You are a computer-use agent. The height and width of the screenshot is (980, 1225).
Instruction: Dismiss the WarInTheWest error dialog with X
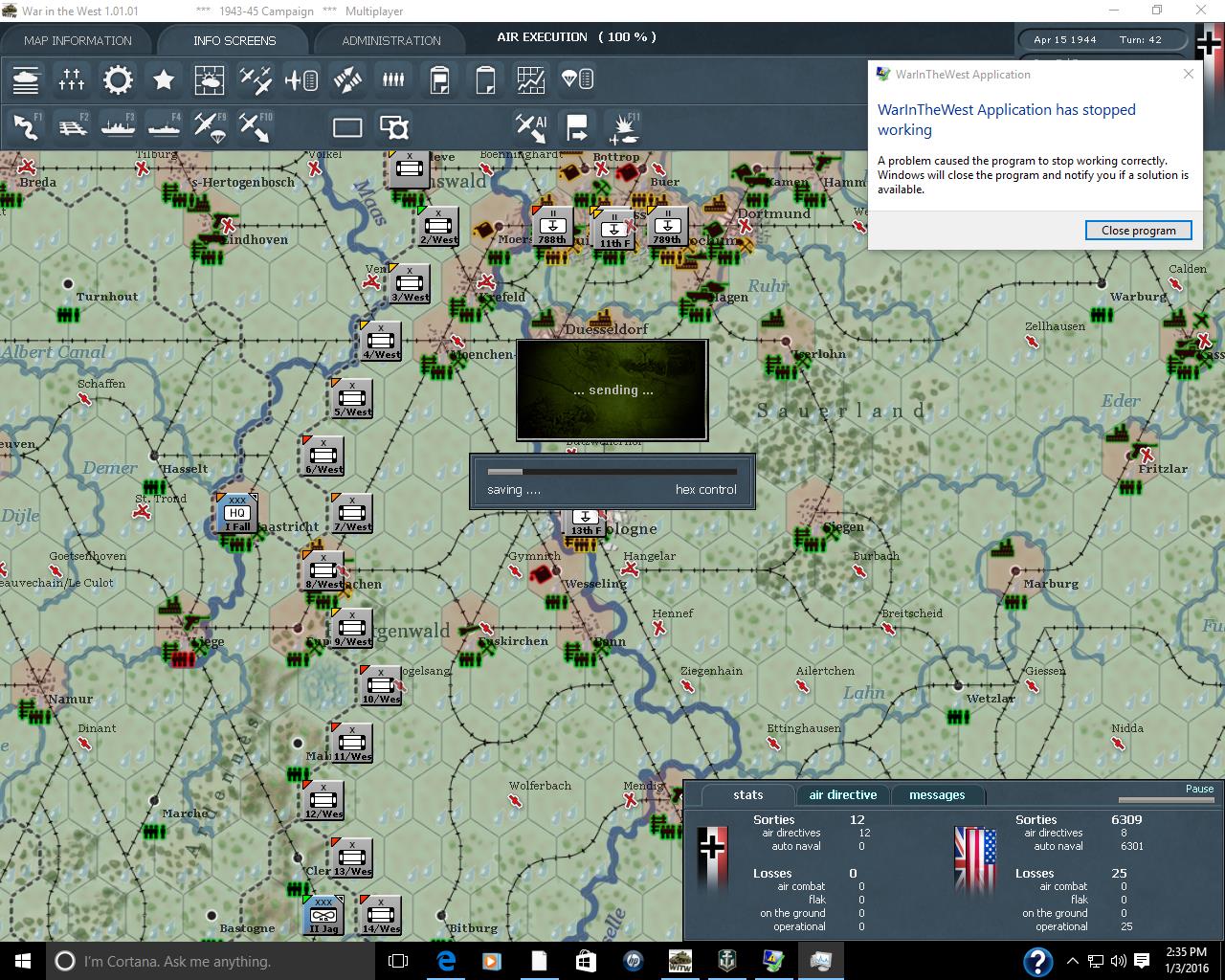coord(1189,74)
